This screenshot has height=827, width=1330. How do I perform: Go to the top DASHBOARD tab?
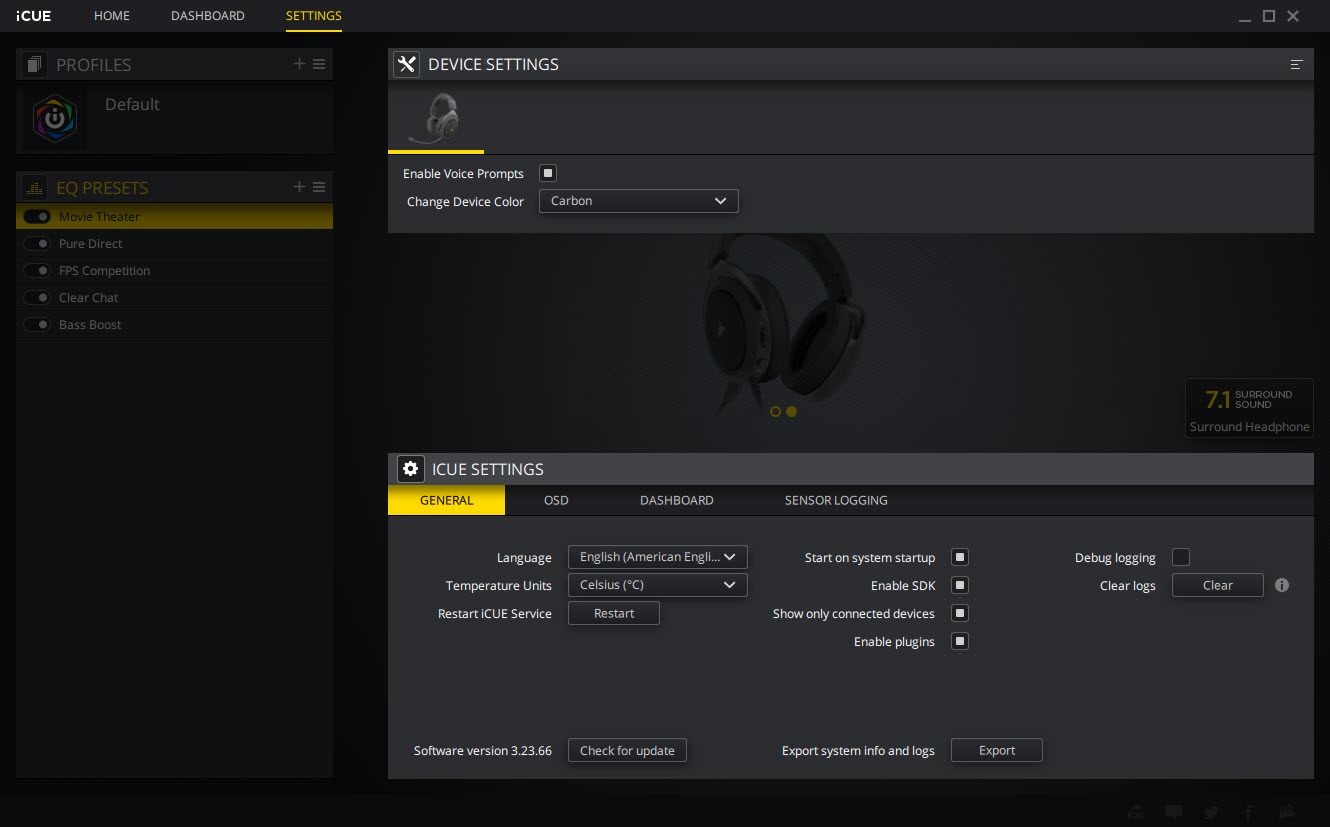click(208, 16)
